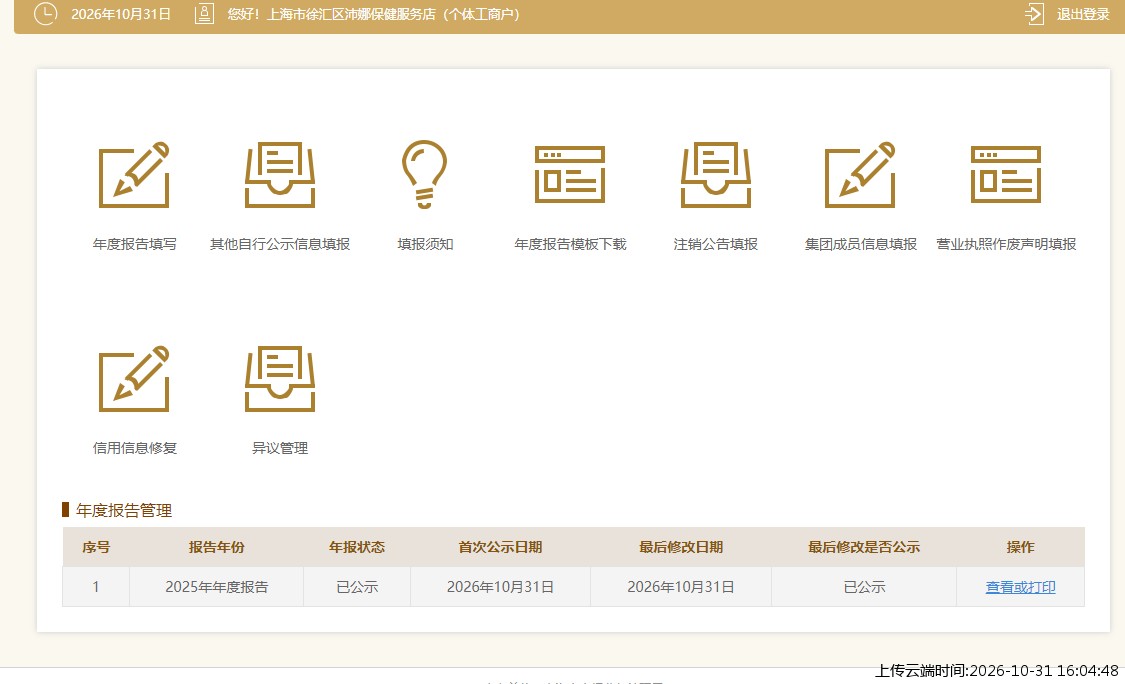Click the 已公示 cell under 最后修改是否公示
The image size is (1125, 684).
(865, 587)
